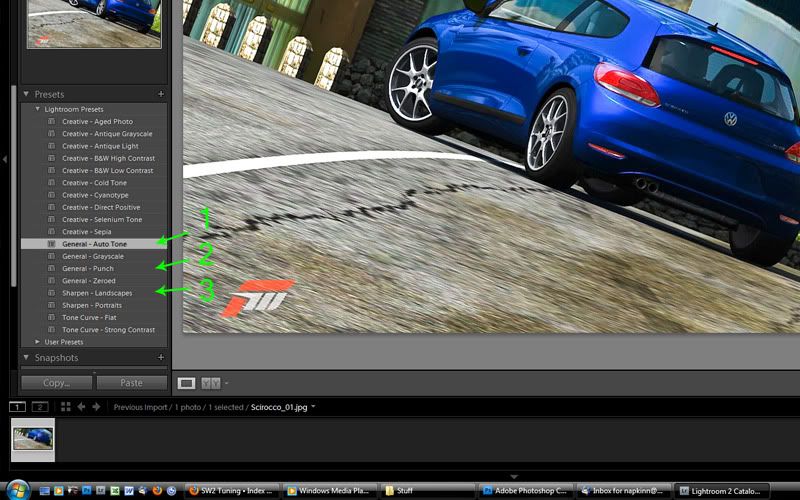Image resolution: width=800 pixels, height=500 pixels.
Task: Open the Before/After view options arrow
Action: click(227, 383)
